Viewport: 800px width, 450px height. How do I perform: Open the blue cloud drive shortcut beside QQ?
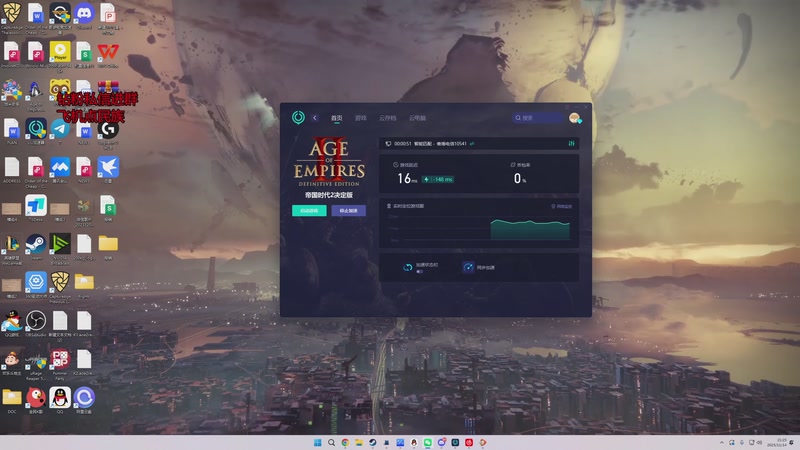[84, 397]
